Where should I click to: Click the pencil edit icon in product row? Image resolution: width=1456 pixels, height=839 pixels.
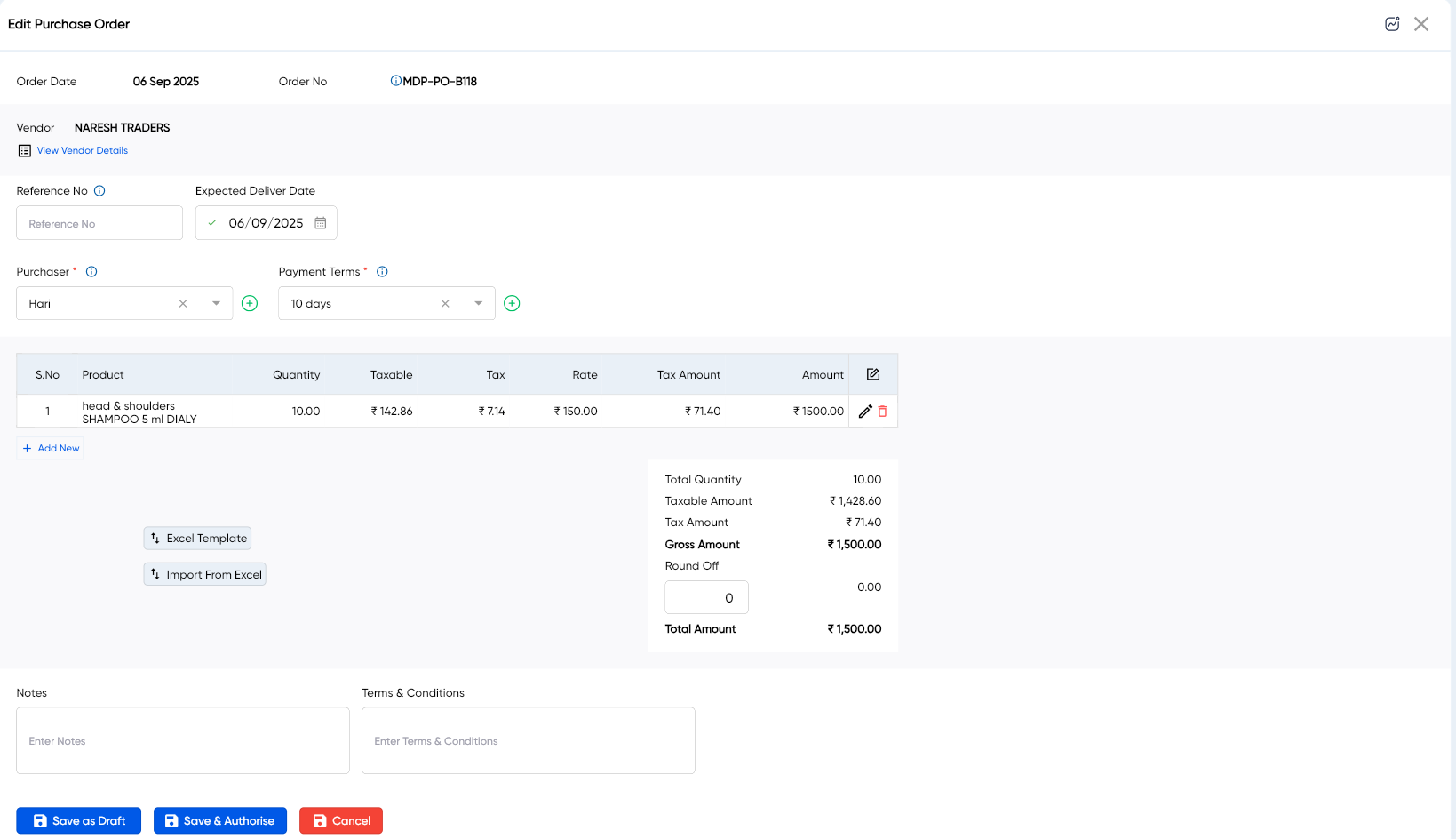pyautogui.click(x=865, y=412)
